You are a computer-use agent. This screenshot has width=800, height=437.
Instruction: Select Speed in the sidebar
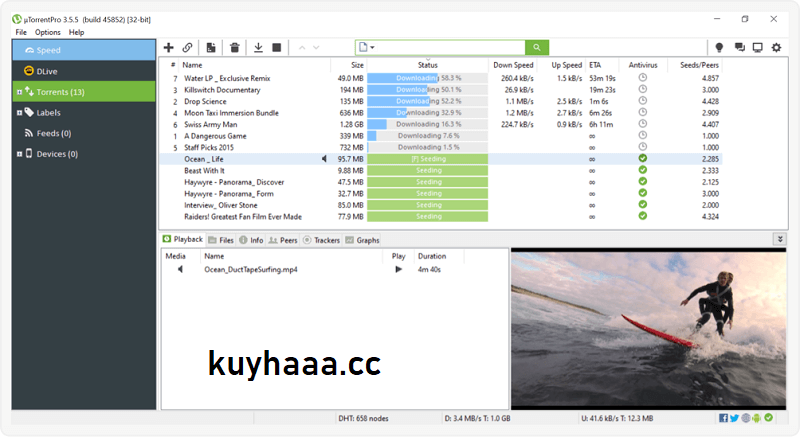click(x=84, y=50)
